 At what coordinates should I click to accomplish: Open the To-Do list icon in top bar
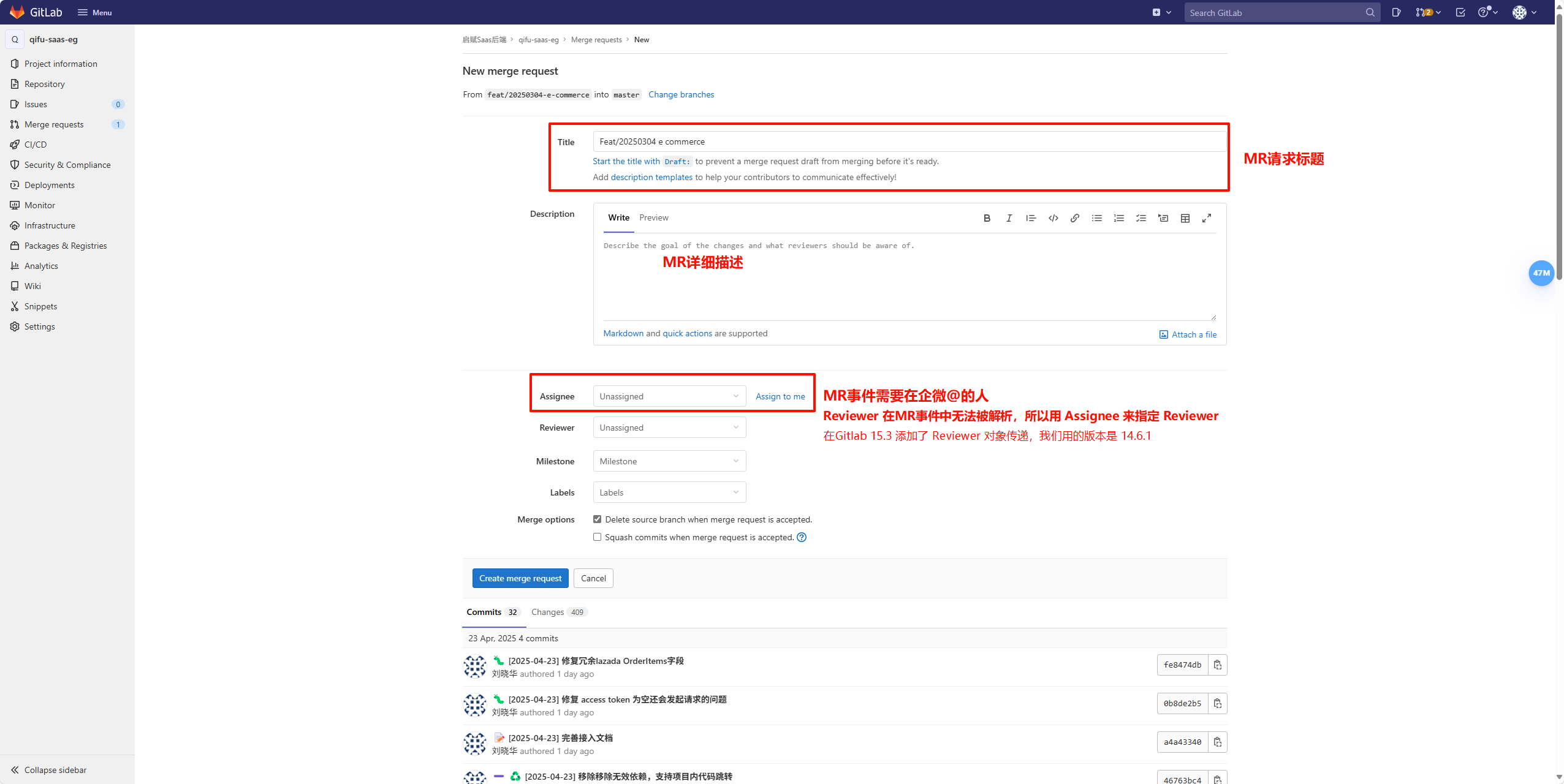(1460, 12)
